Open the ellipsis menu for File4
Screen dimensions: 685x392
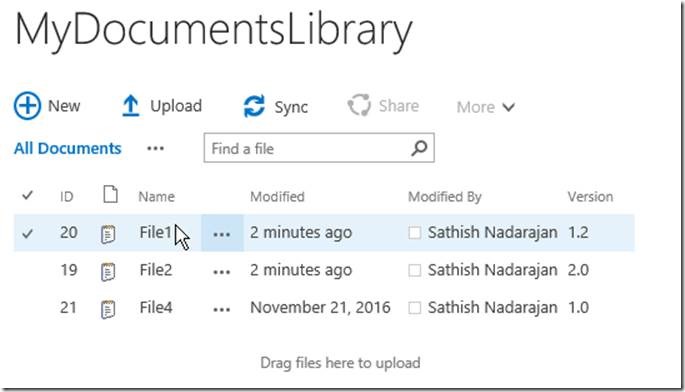(222, 309)
